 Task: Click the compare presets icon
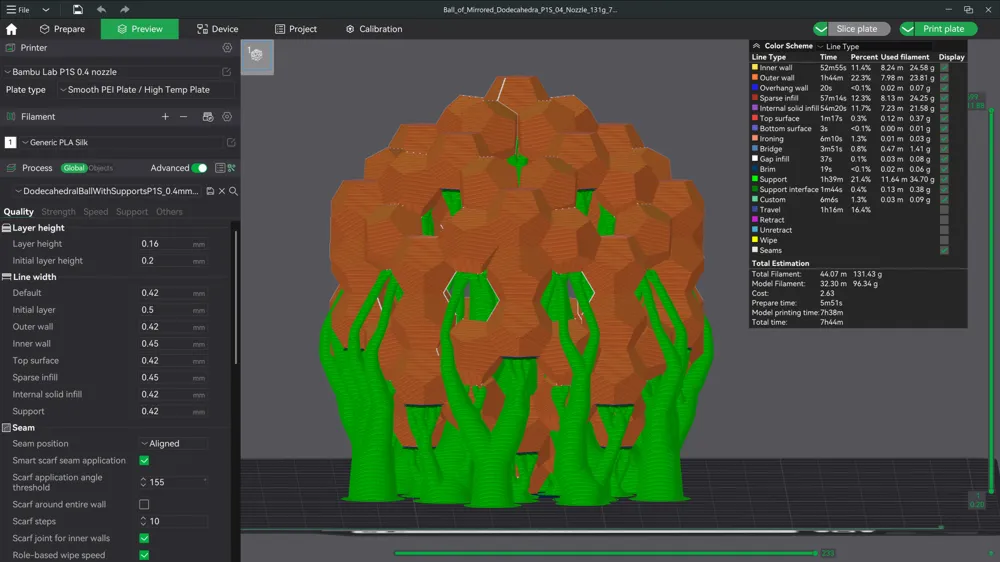click(x=232, y=168)
